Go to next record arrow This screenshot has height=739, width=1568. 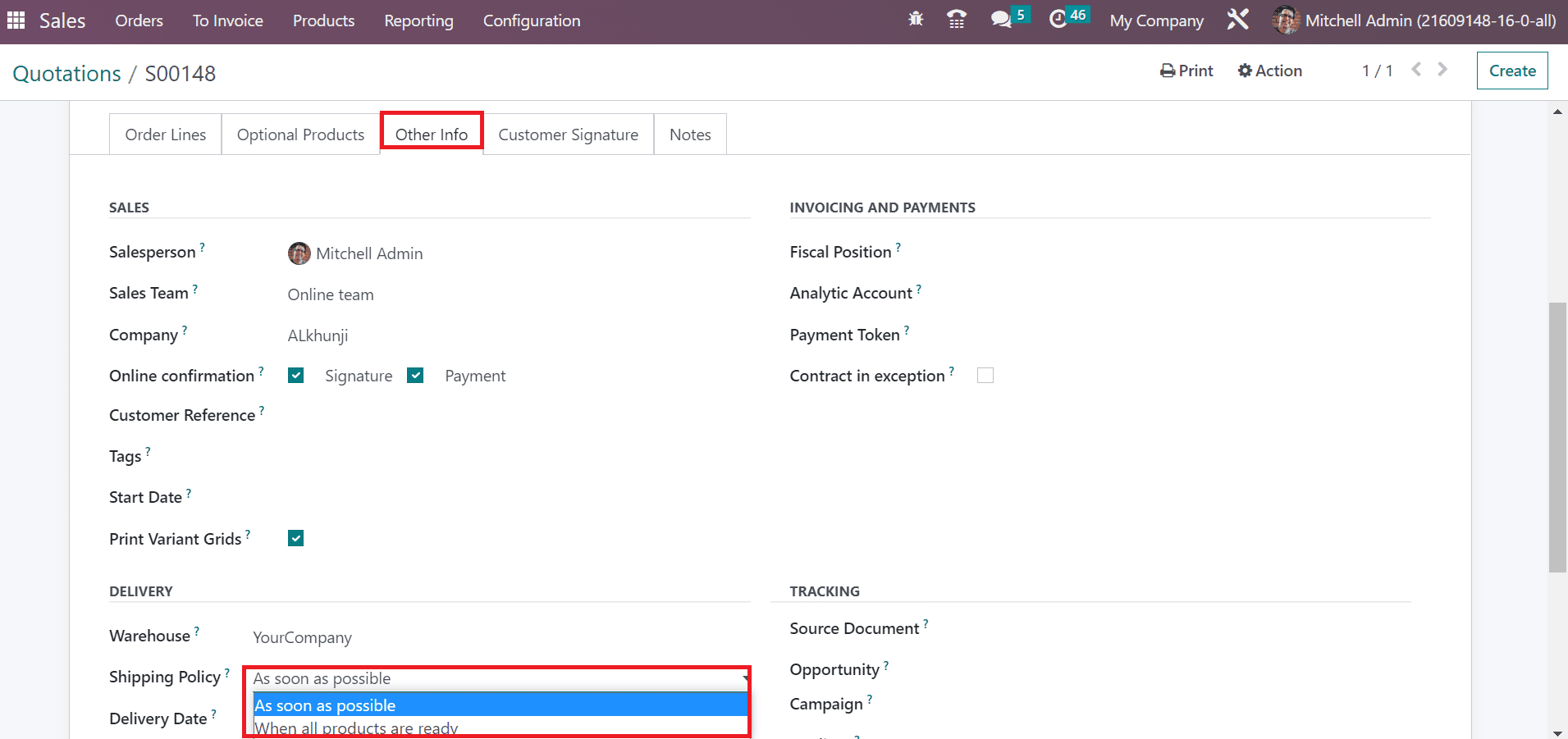[1442, 70]
